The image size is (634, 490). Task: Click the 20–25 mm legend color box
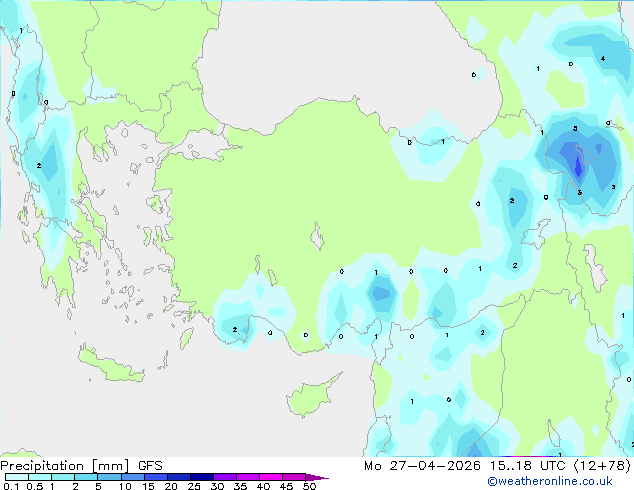[178, 477]
